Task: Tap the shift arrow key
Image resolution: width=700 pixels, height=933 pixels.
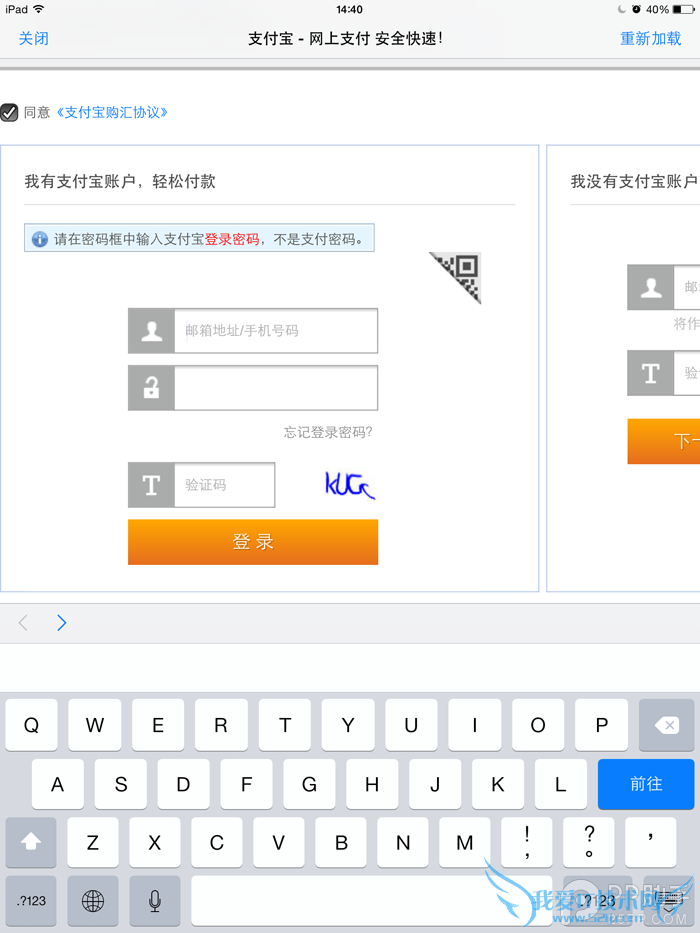Action: pyautogui.click(x=31, y=842)
